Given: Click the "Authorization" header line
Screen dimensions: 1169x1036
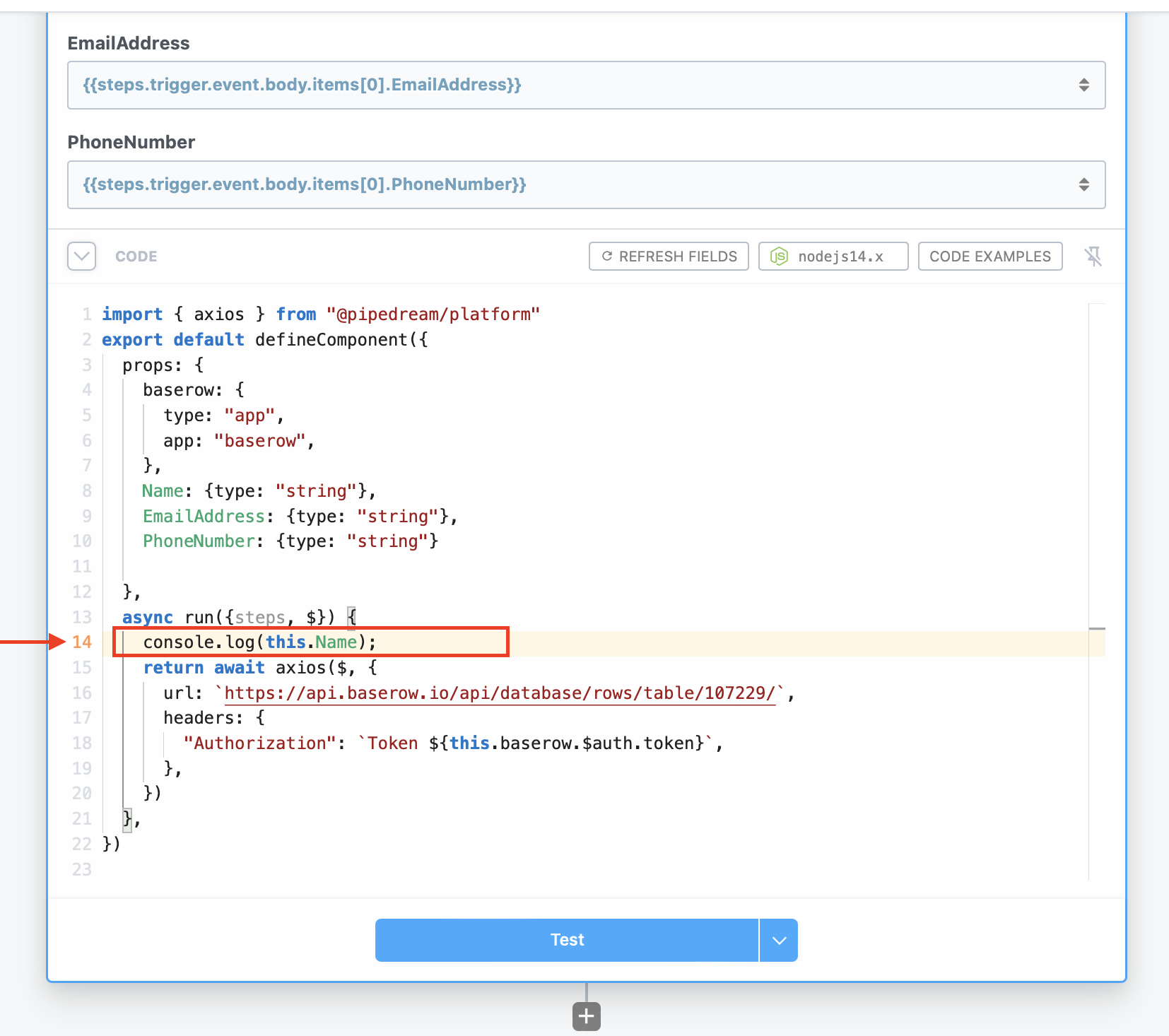Looking at the screenshot, I should pos(453,743).
